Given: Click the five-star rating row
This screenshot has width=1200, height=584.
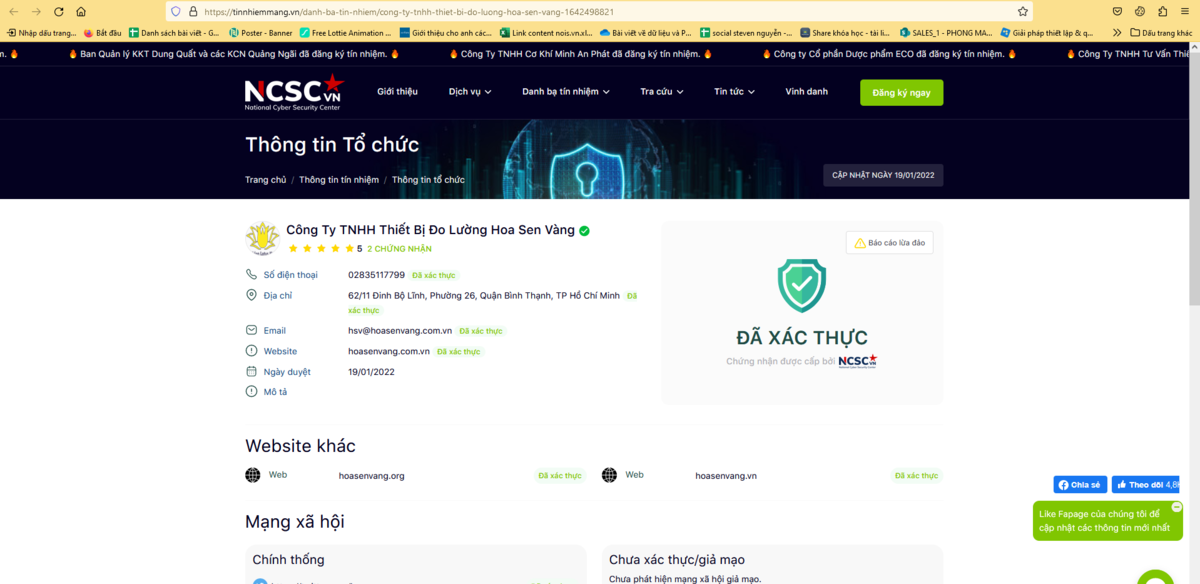Looking at the screenshot, I should pyautogui.click(x=320, y=248).
